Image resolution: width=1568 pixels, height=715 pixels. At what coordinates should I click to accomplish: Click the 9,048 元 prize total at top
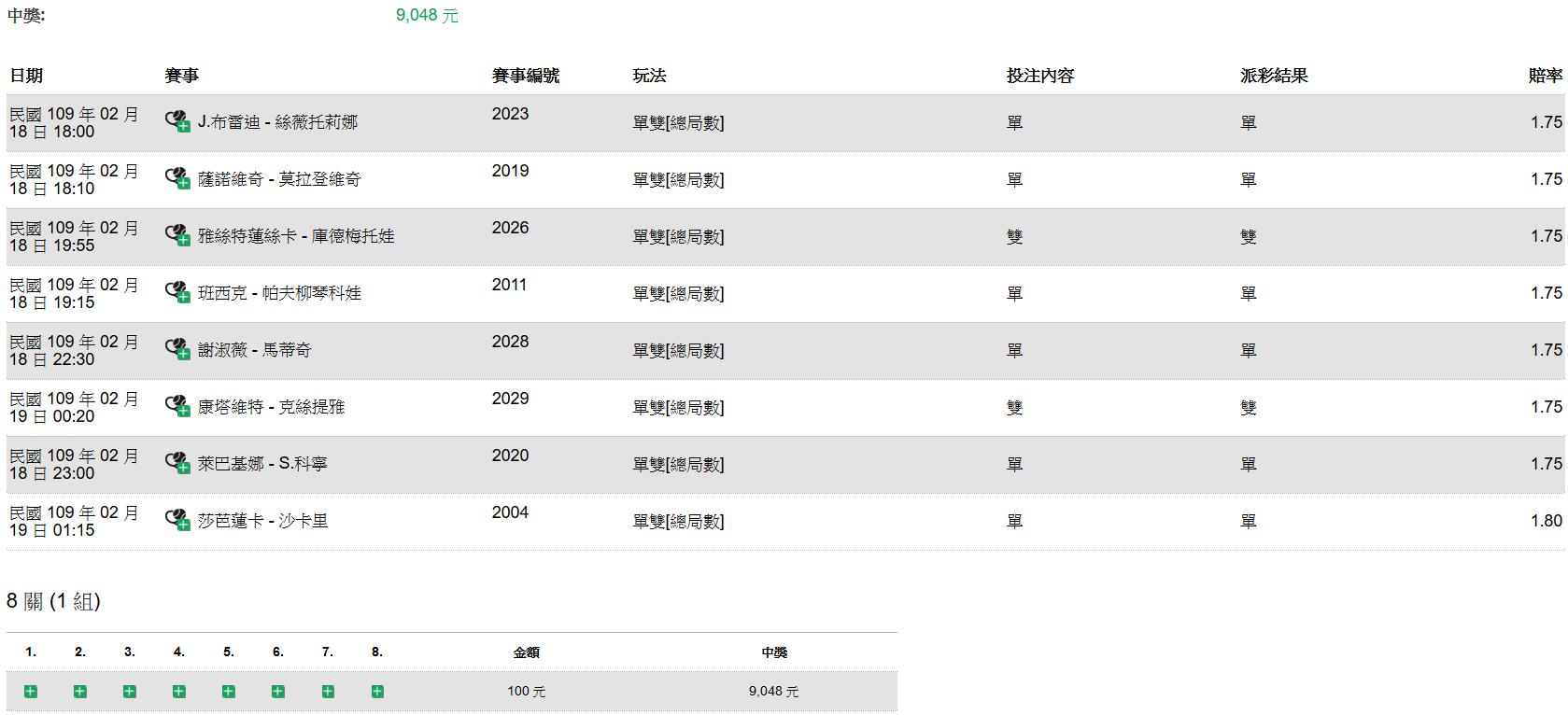click(x=427, y=15)
